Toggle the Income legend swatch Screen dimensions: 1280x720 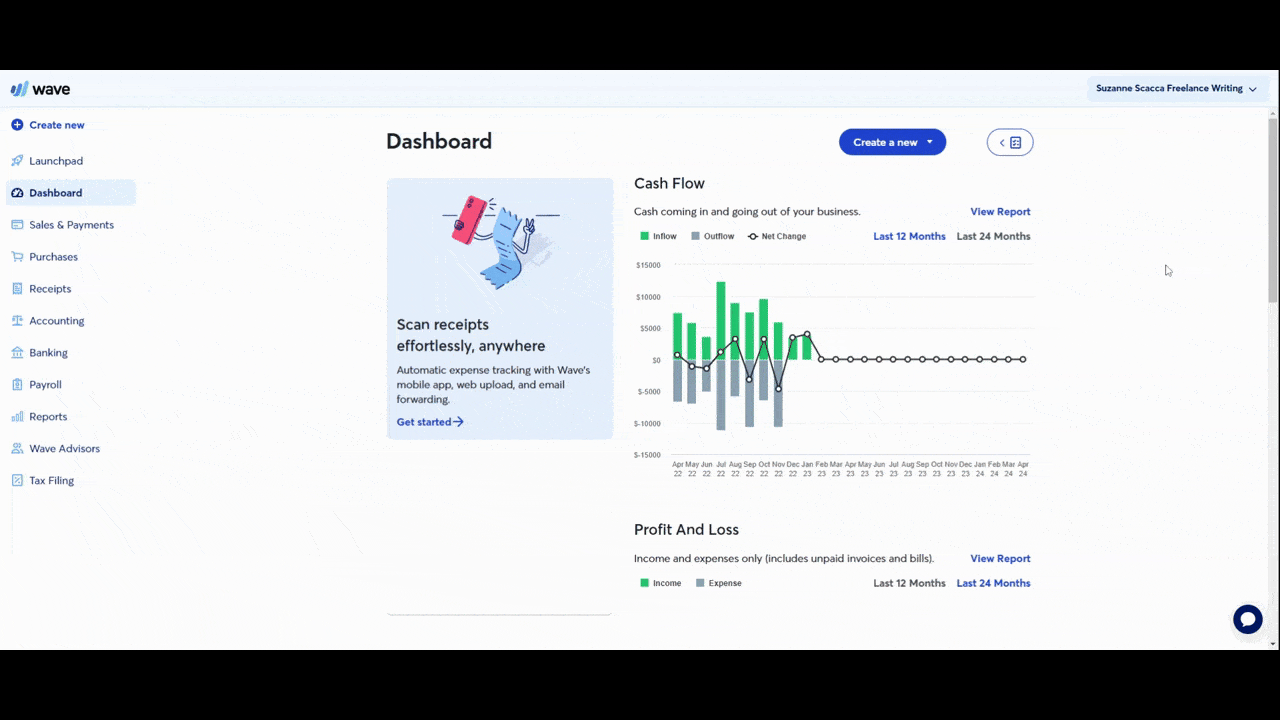click(x=645, y=583)
